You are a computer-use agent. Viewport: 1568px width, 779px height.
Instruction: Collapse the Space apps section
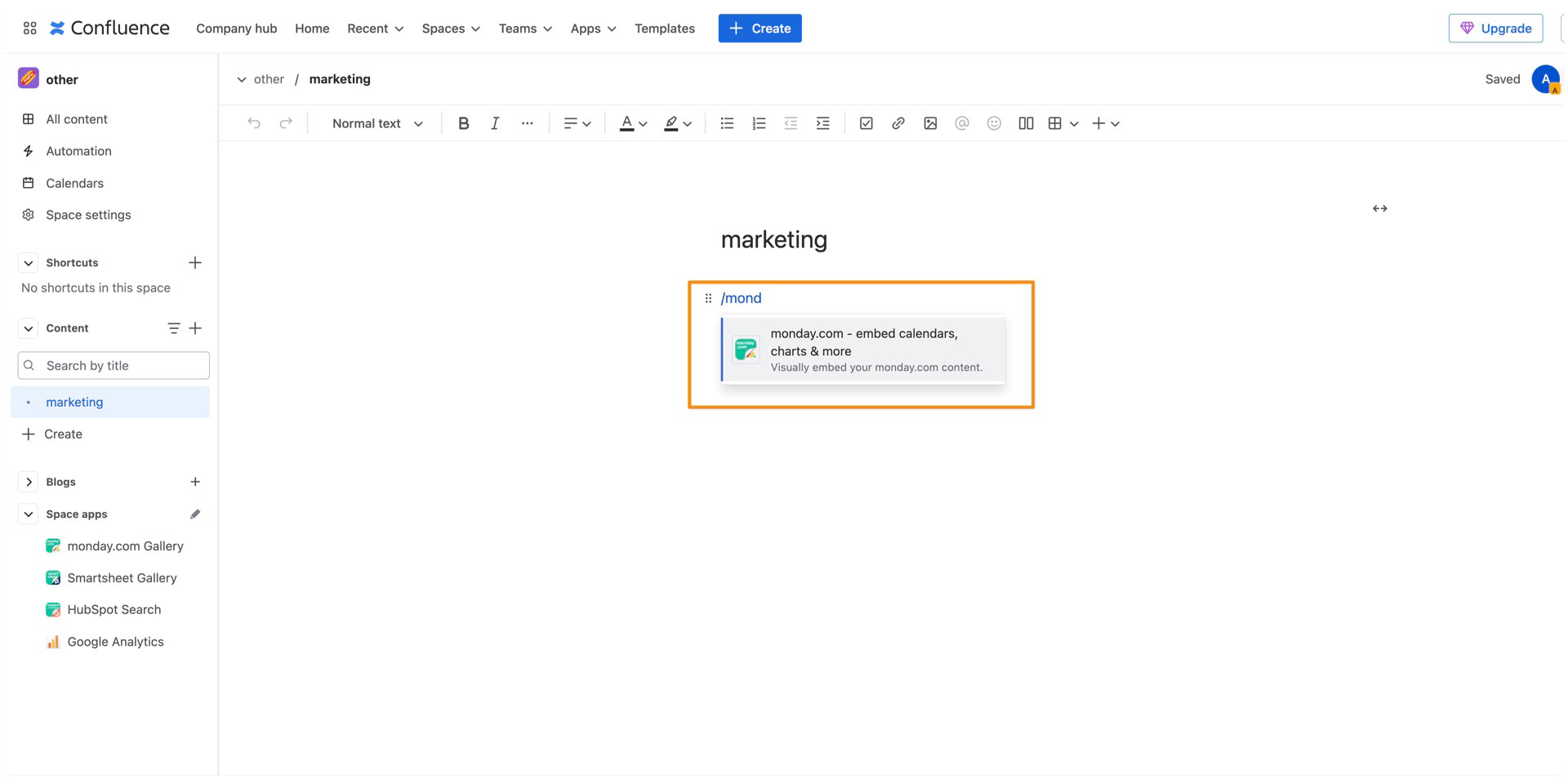point(28,514)
